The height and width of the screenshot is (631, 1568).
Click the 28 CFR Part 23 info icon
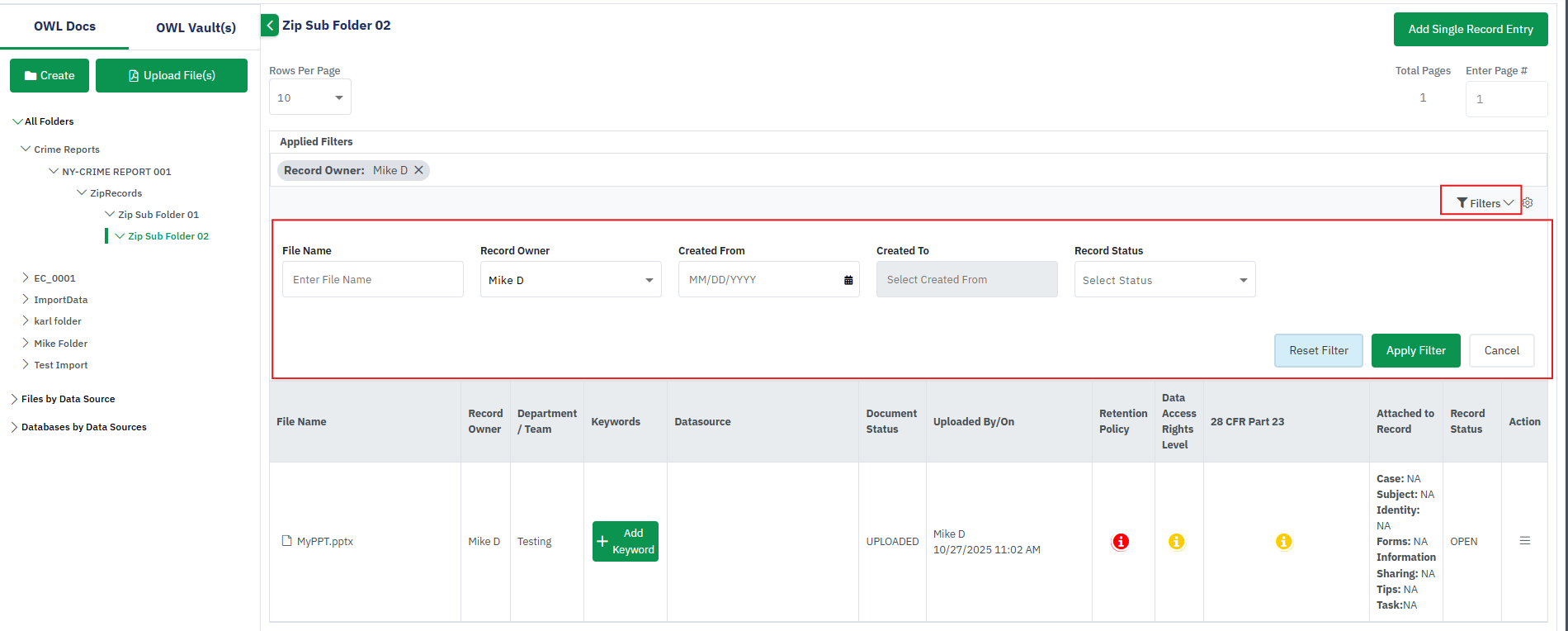[x=1283, y=542]
